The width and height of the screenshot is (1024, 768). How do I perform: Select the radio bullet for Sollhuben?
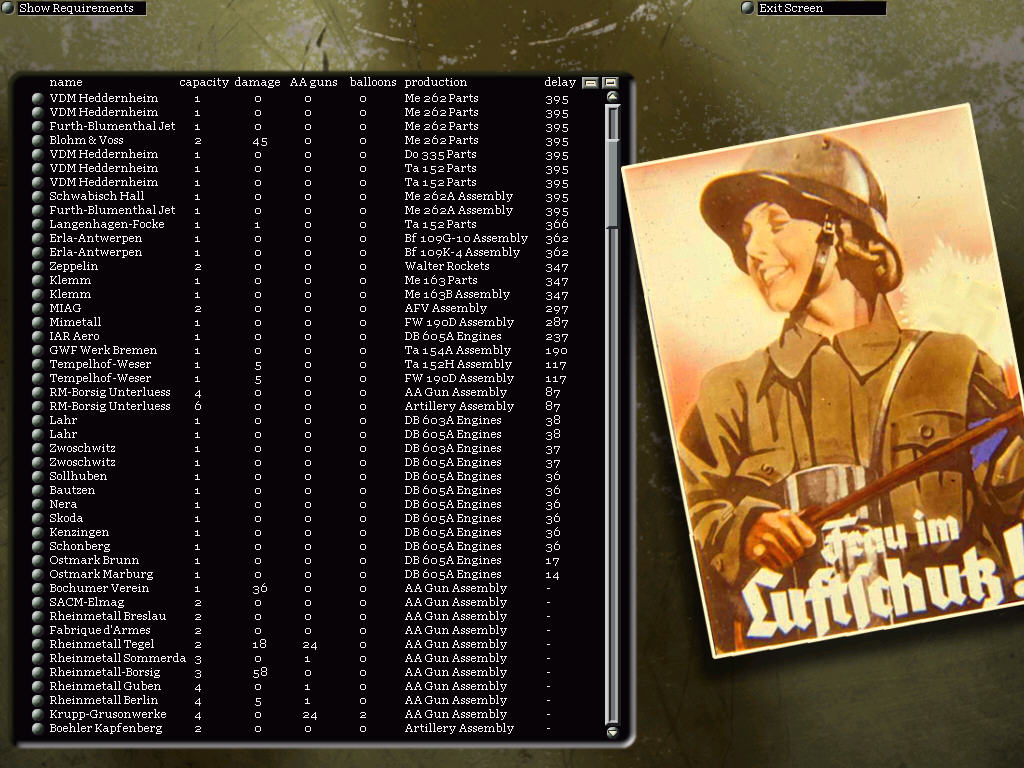[x=38, y=477]
